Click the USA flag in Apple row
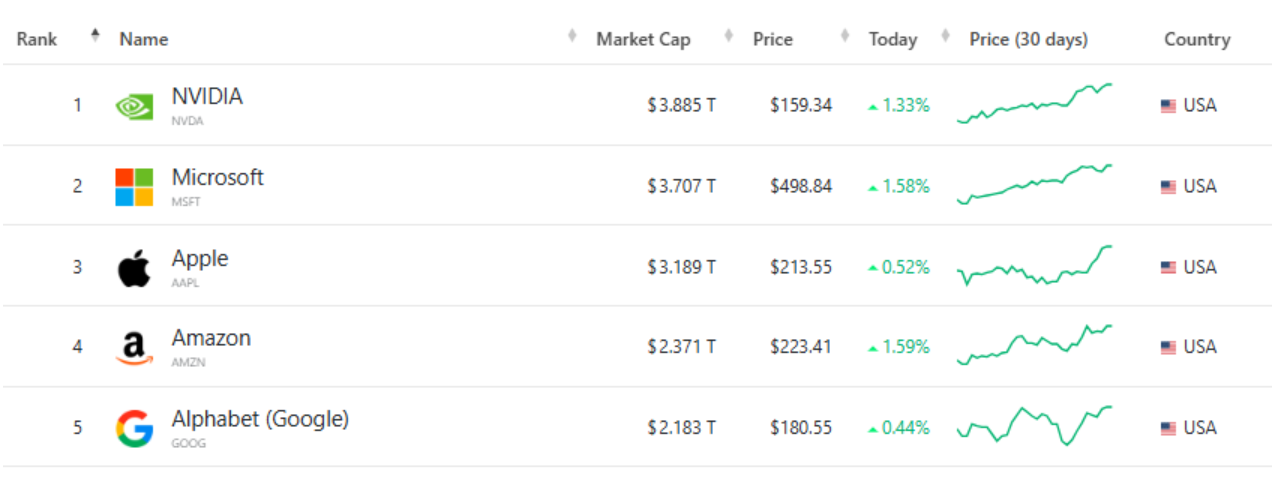Image resolution: width=1282 pixels, height=482 pixels. tap(1168, 267)
